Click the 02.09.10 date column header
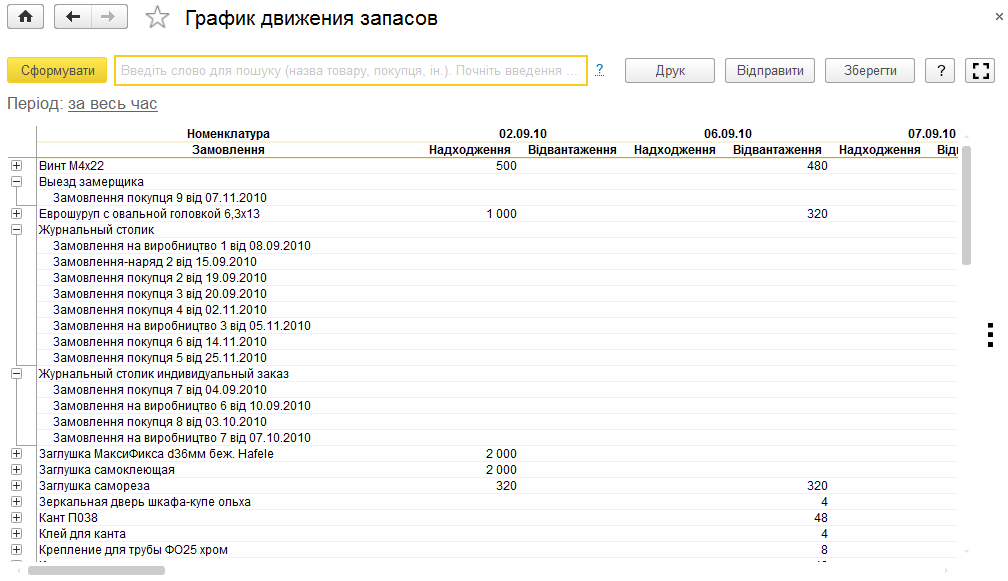Image resolution: width=1008 pixels, height=581 pixels. [x=523, y=134]
